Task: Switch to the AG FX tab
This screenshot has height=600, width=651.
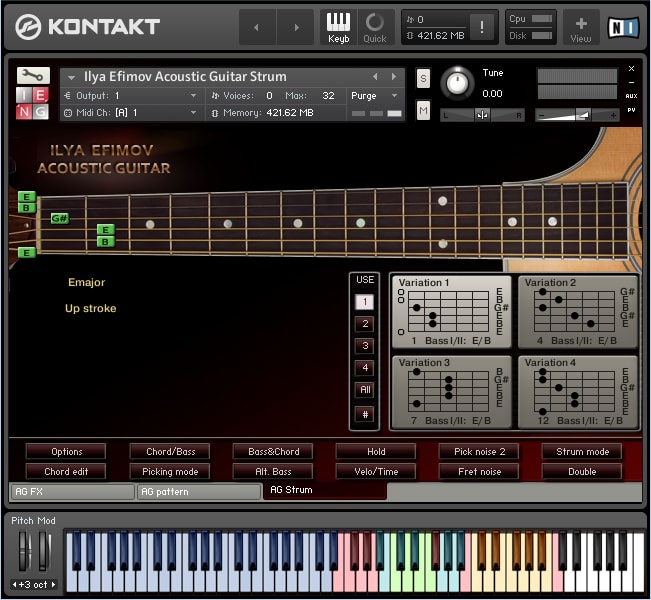Action: tap(73, 492)
